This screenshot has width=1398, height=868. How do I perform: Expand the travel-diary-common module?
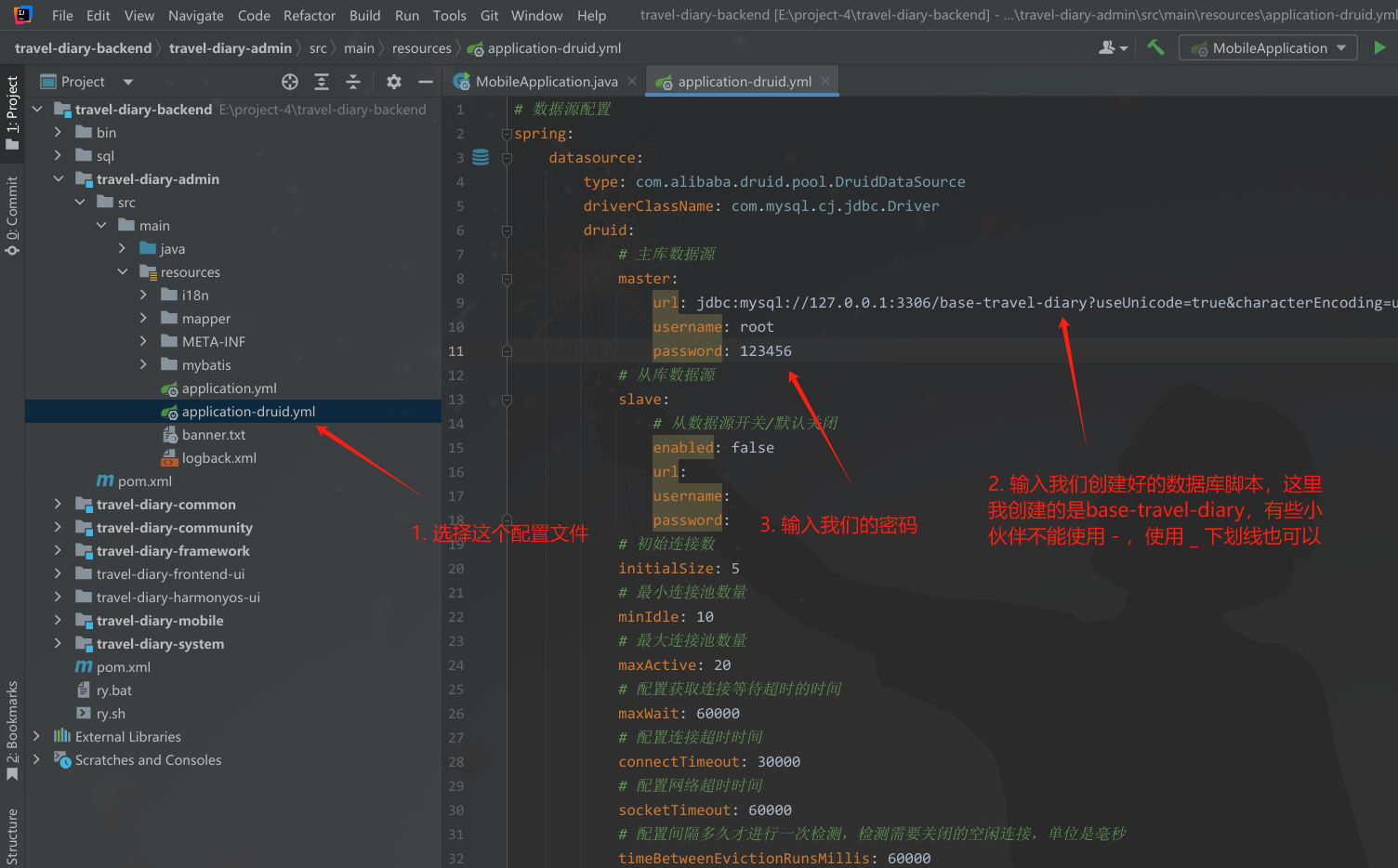58,505
